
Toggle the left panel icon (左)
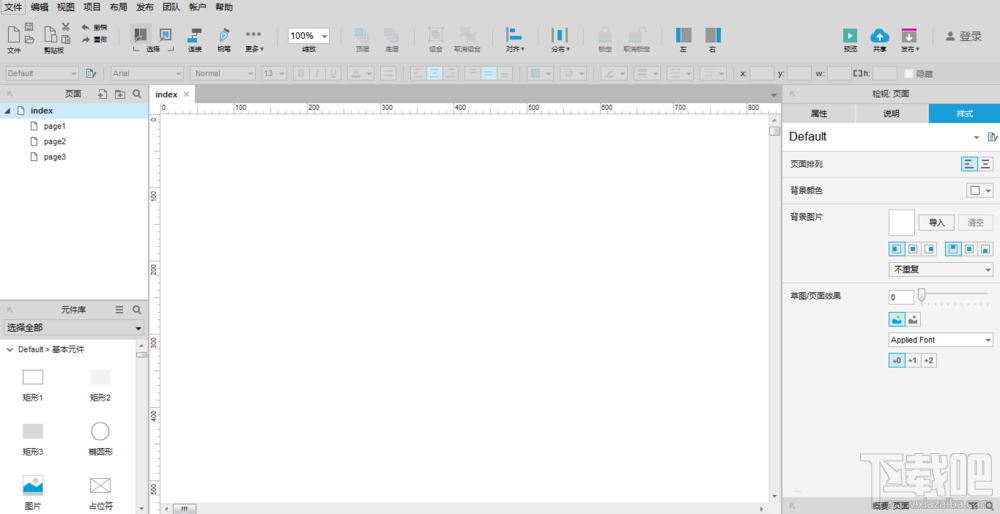tap(684, 35)
